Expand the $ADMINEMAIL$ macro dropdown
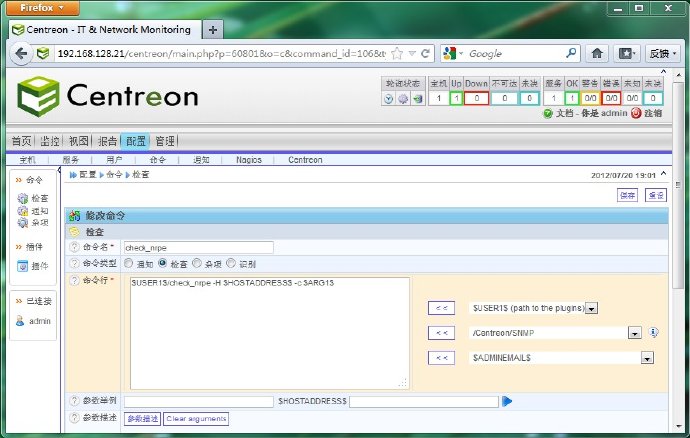 point(647,358)
